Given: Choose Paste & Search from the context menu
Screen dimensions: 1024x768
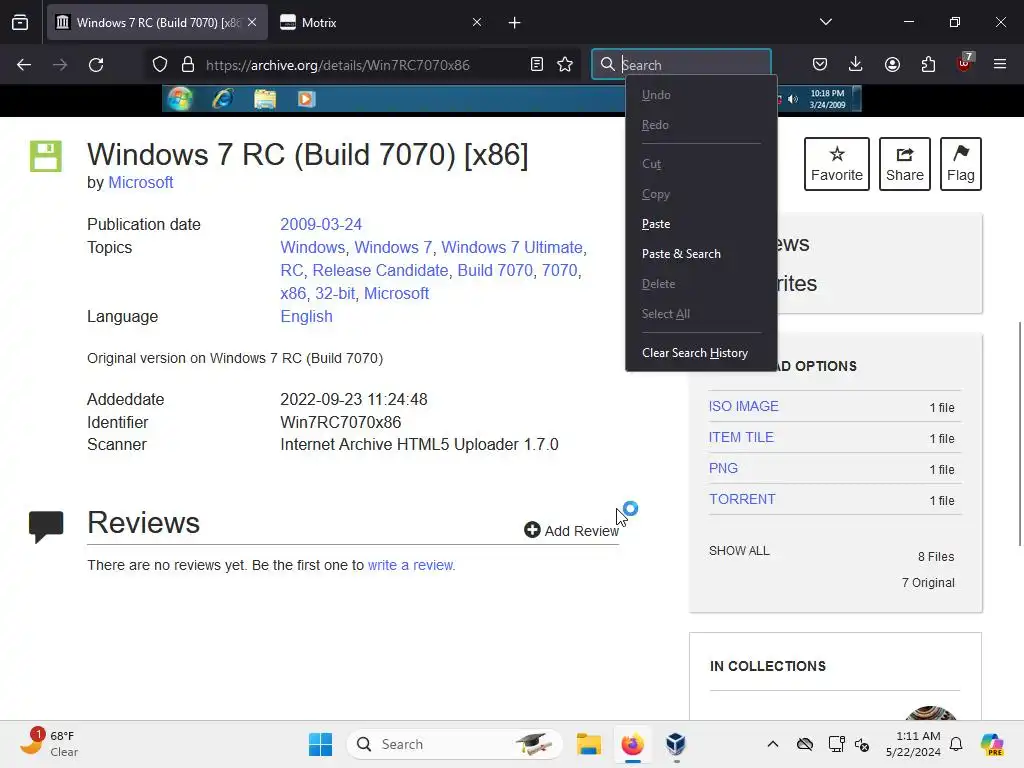Looking at the screenshot, I should click(x=701, y=254).
